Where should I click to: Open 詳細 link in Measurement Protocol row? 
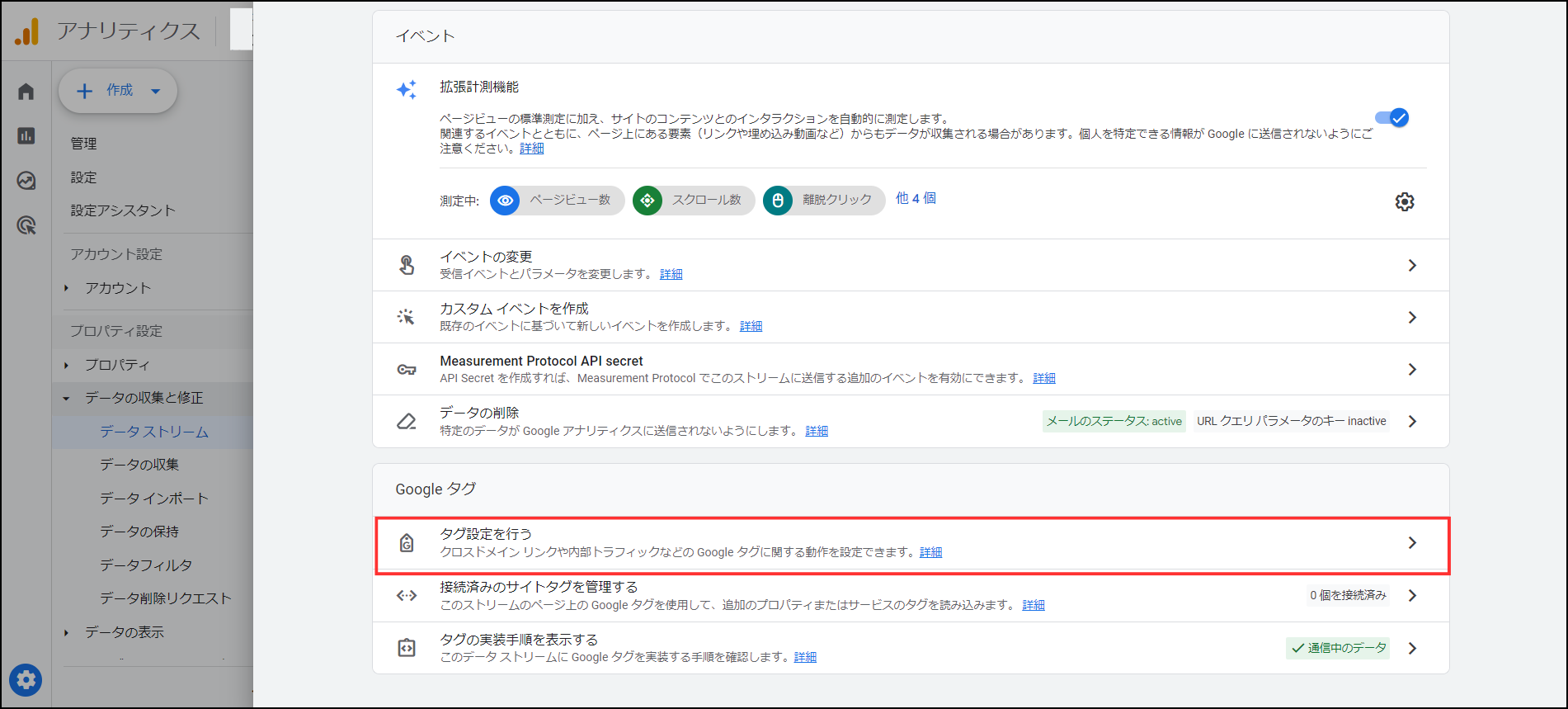tap(1044, 378)
